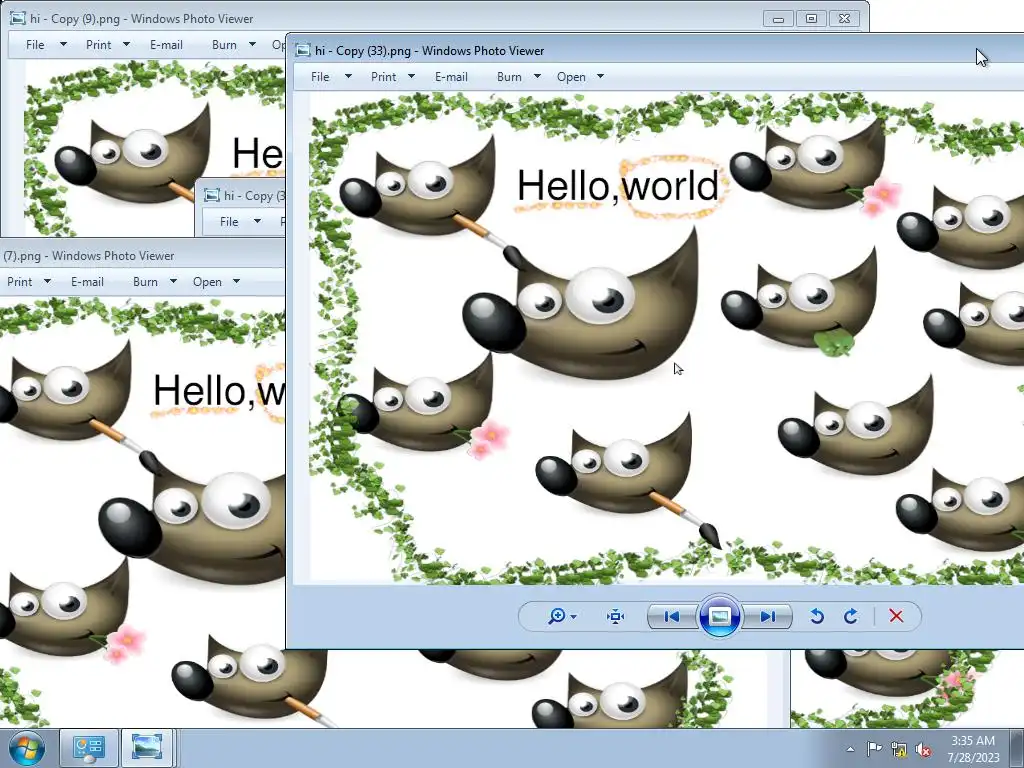Viewport: 1024px width, 768px height.
Task: Open the network status tray icon
Action: (x=899, y=750)
